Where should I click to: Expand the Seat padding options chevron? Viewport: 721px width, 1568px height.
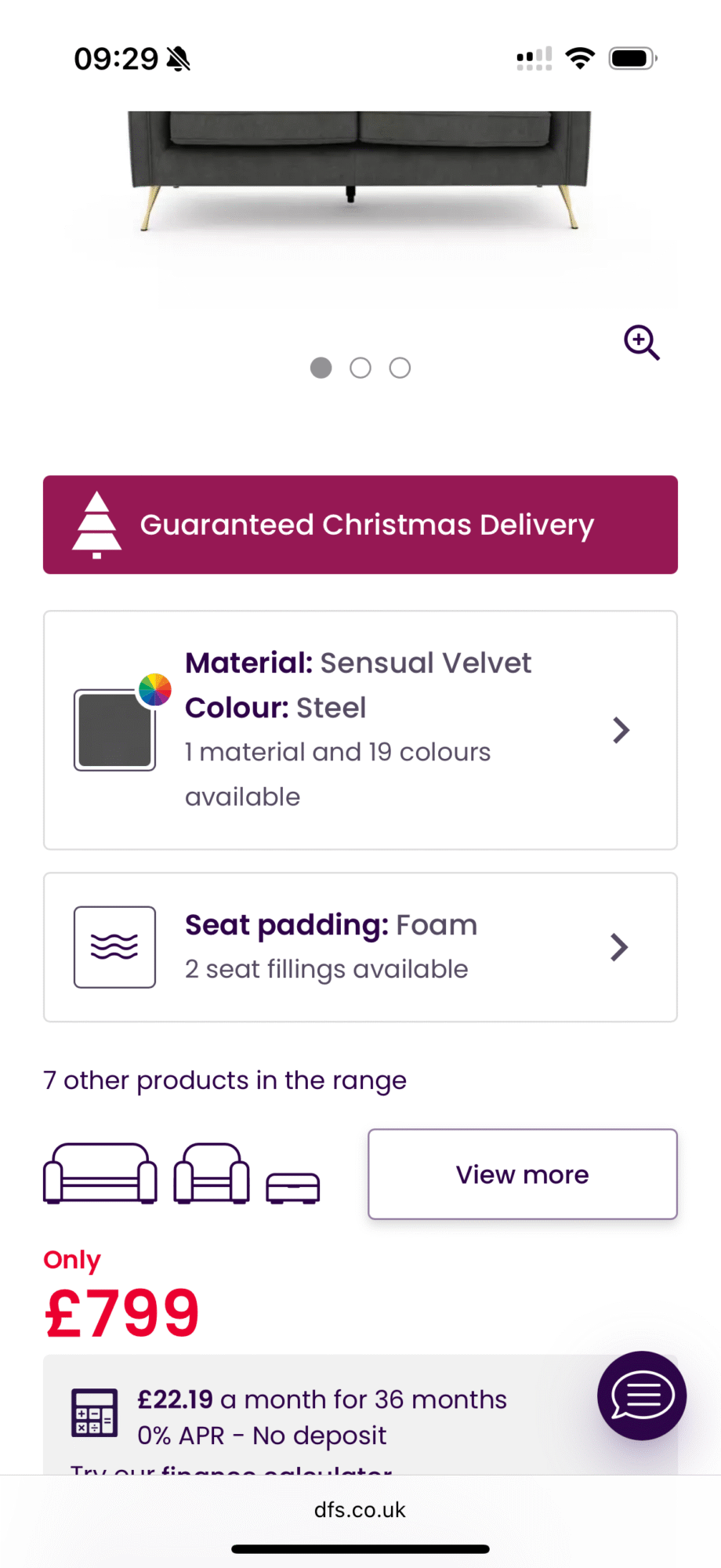coord(619,947)
